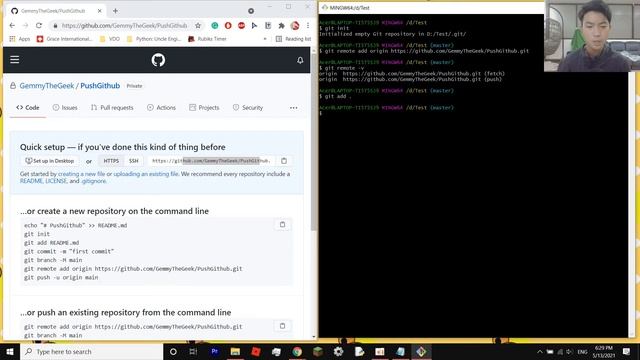Click the Set up in Desktop button
640x360 pixels.
click(x=49, y=161)
